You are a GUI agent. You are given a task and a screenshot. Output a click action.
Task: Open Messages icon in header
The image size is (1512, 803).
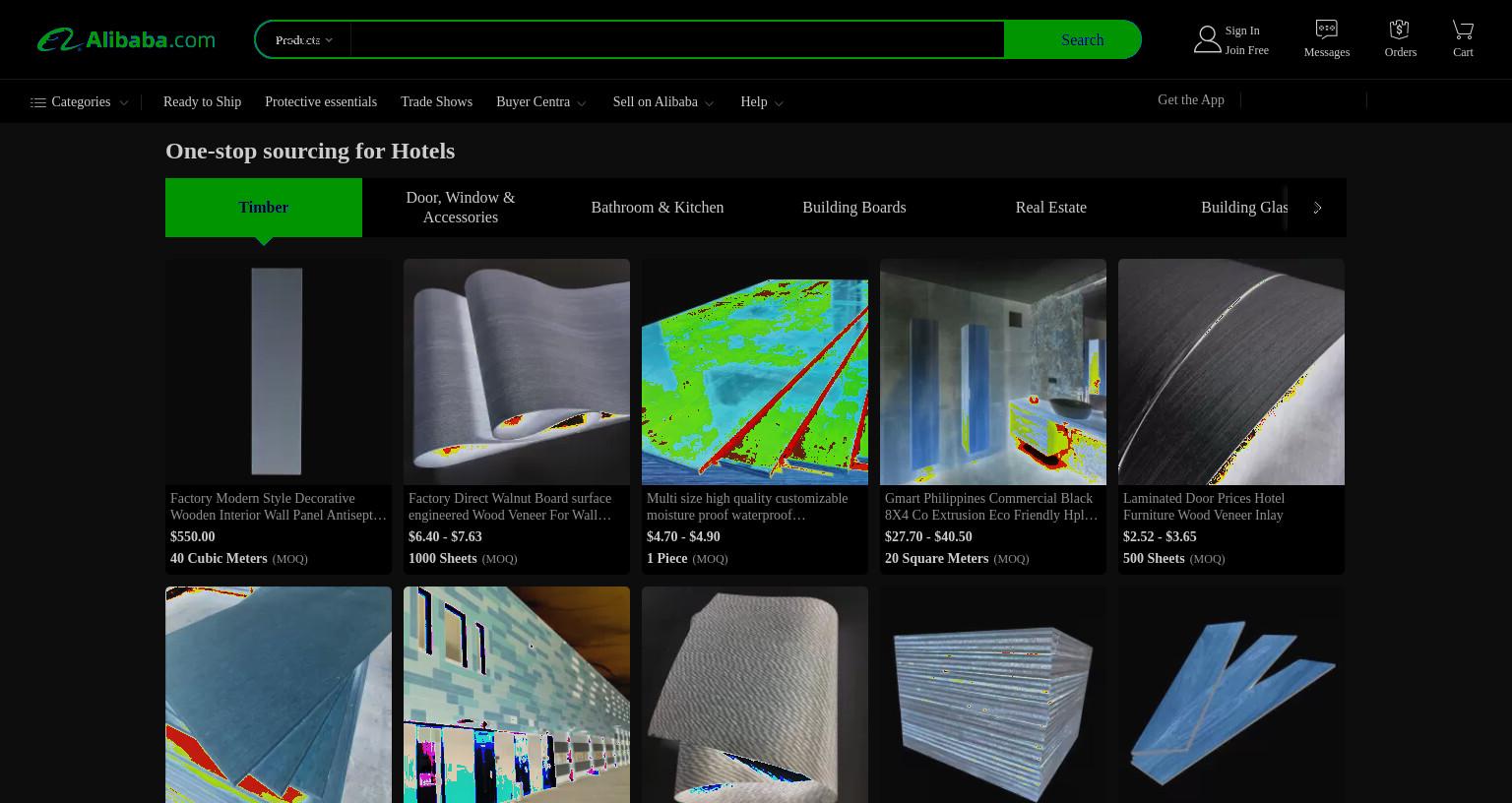(1326, 30)
